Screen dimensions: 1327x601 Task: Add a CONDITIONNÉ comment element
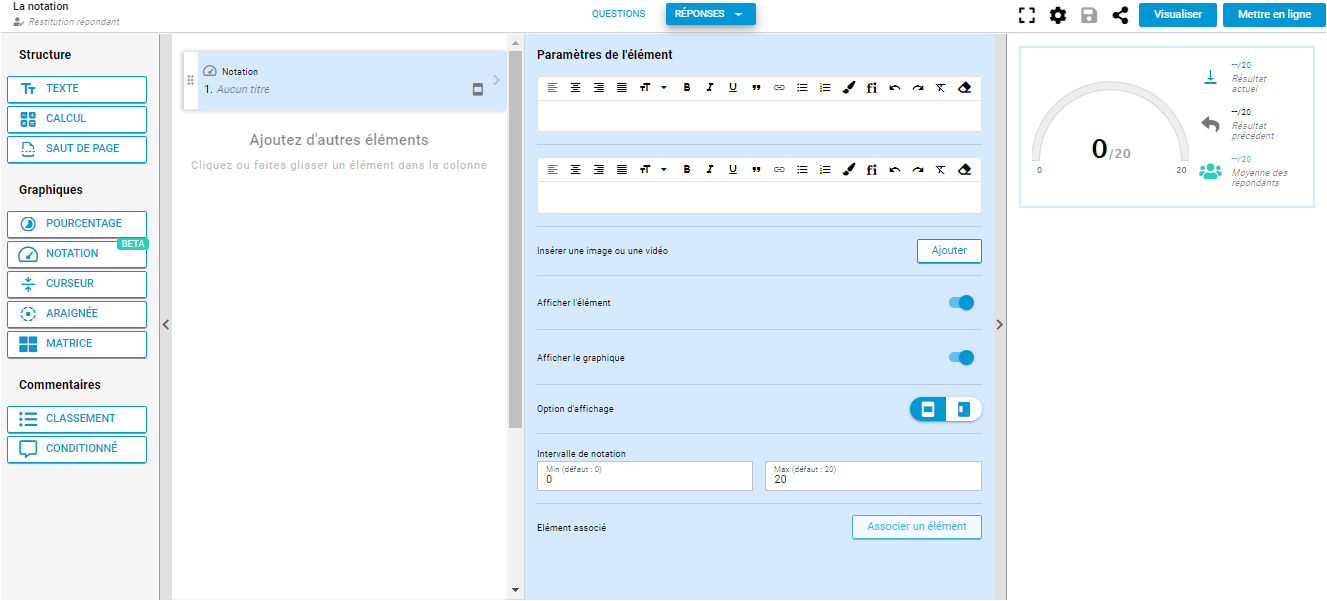(77, 449)
